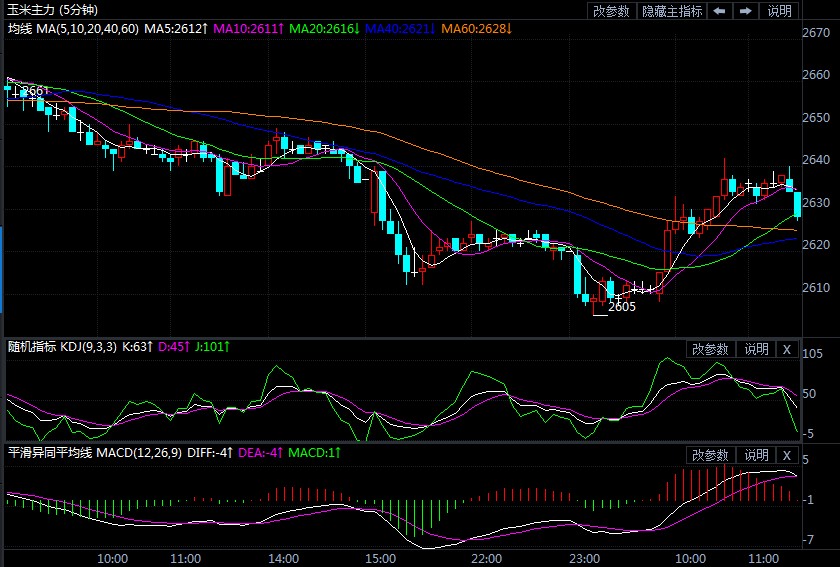Click 隐藏主指标 to hide main indicator
Screen dimensions: 840x567
pos(672,11)
